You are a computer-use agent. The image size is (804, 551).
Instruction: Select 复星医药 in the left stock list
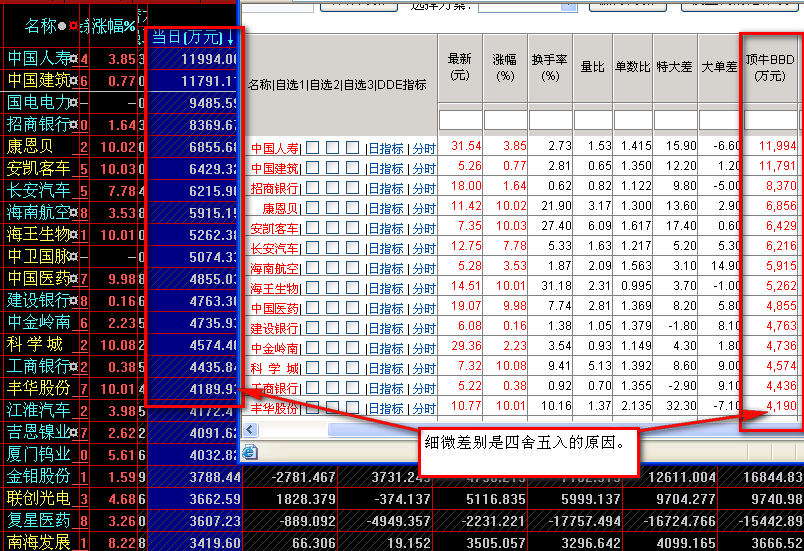tap(39, 520)
